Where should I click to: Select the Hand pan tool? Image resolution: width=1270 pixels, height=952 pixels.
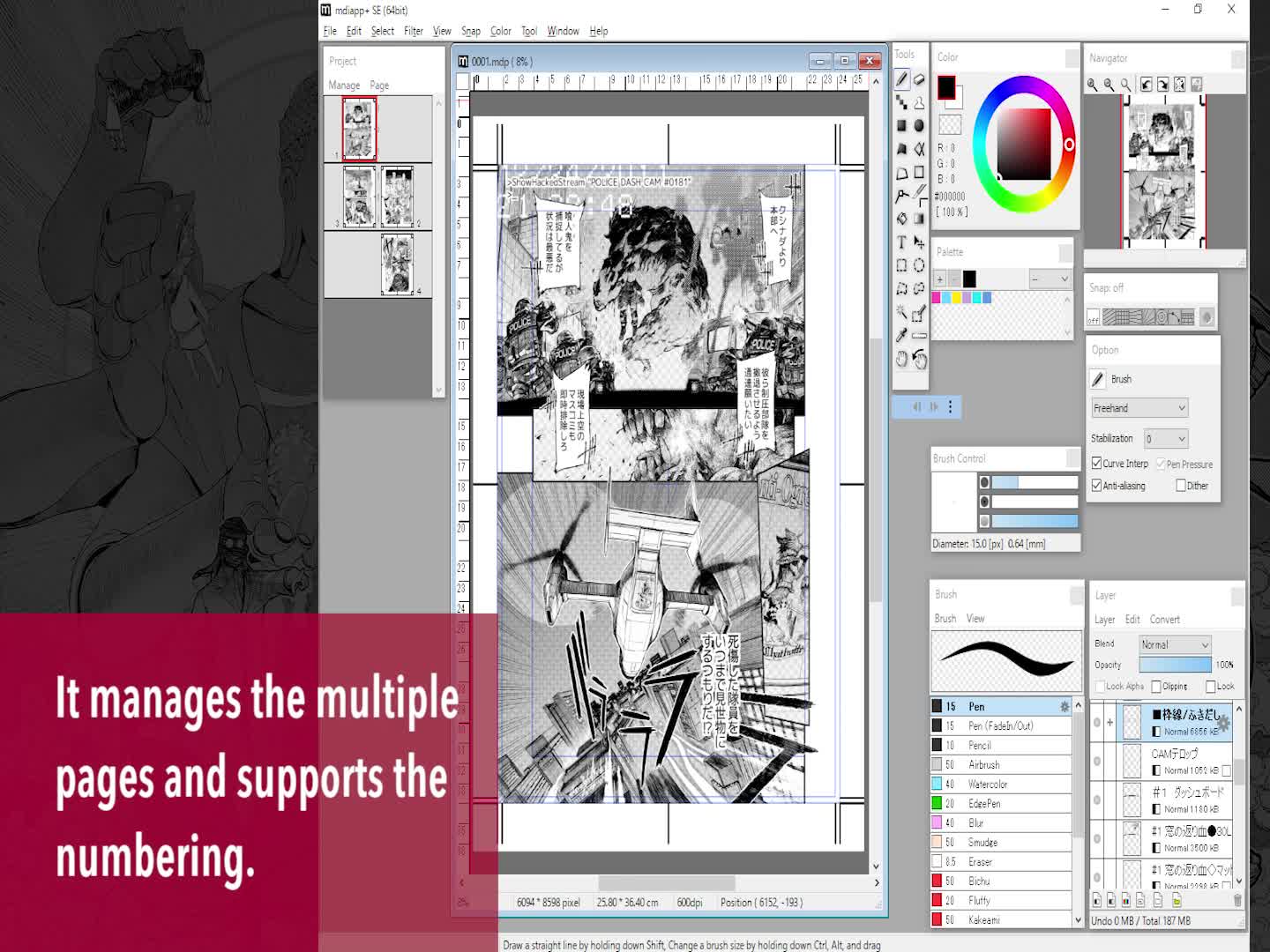pos(901,359)
